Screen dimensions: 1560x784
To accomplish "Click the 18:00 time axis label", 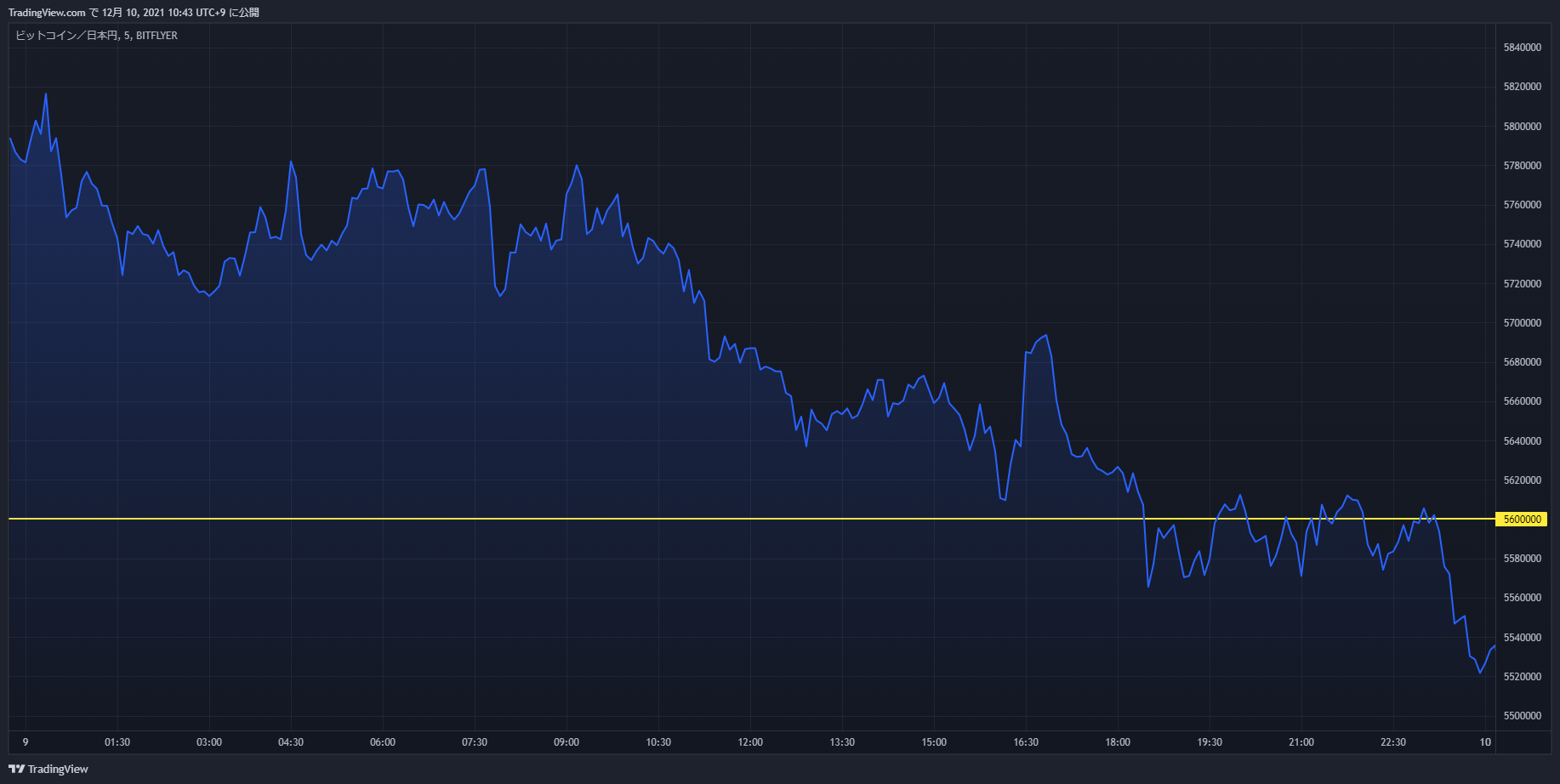I will pyautogui.click(x=1118, y=742).
